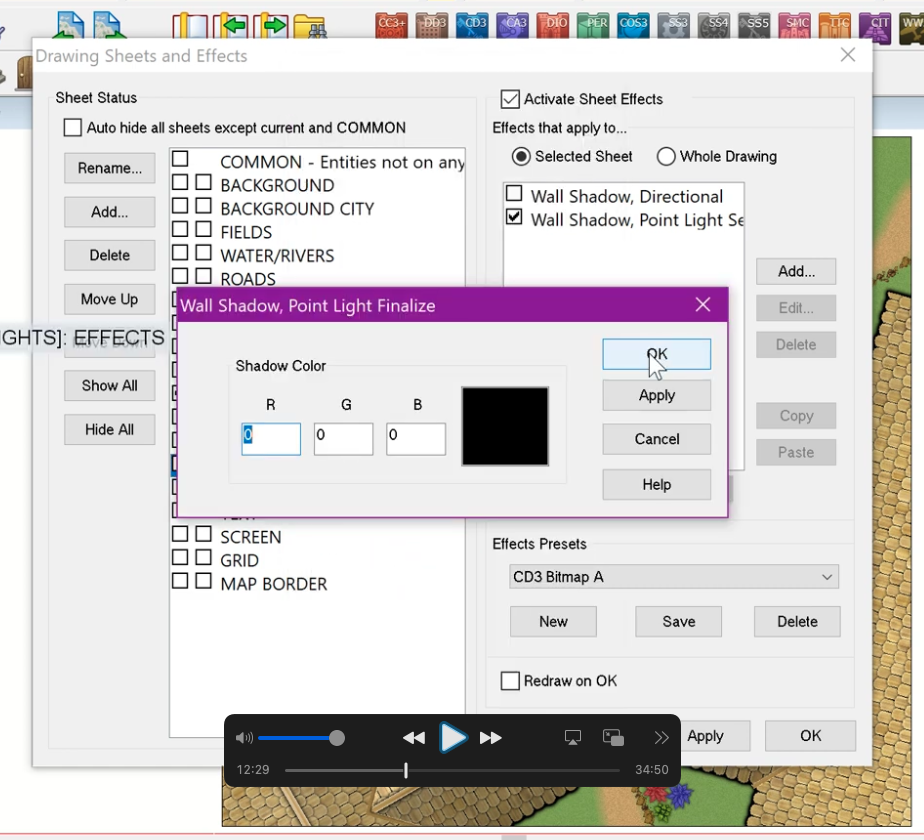Uncheck Activate Sheet Effects checkbox

tap(510, 99)
